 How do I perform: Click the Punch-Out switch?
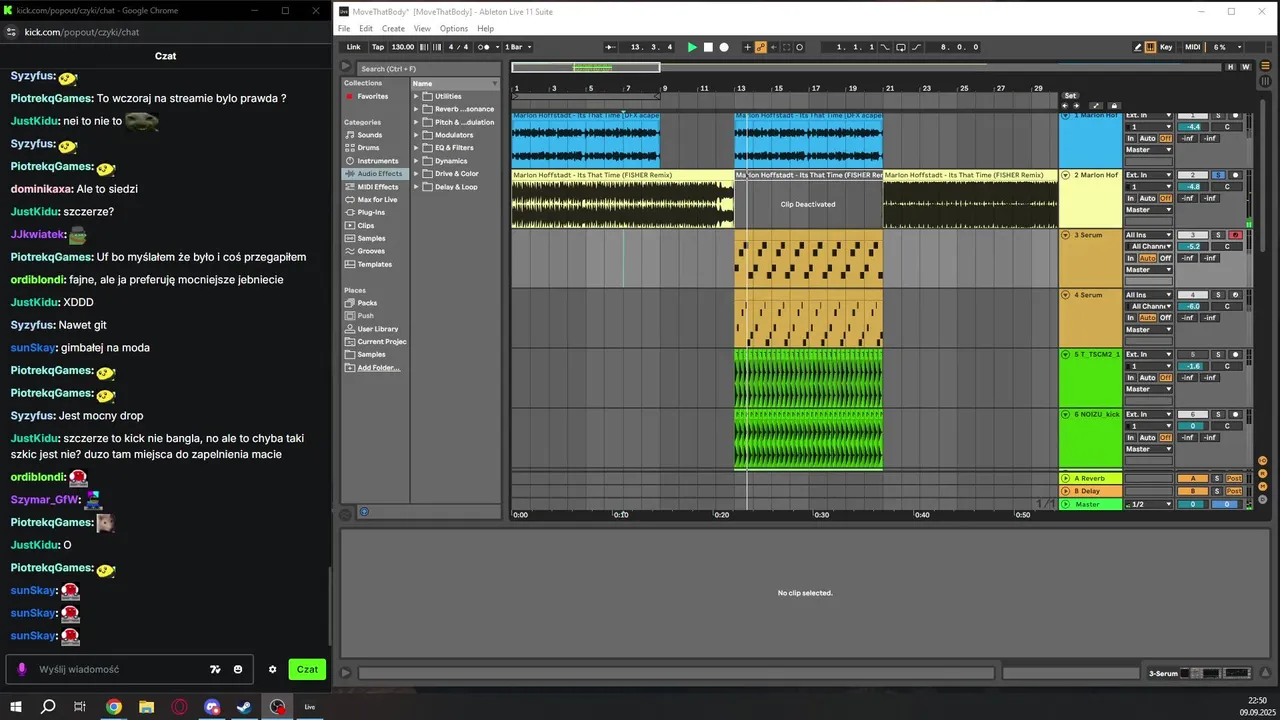click(916, 47)
